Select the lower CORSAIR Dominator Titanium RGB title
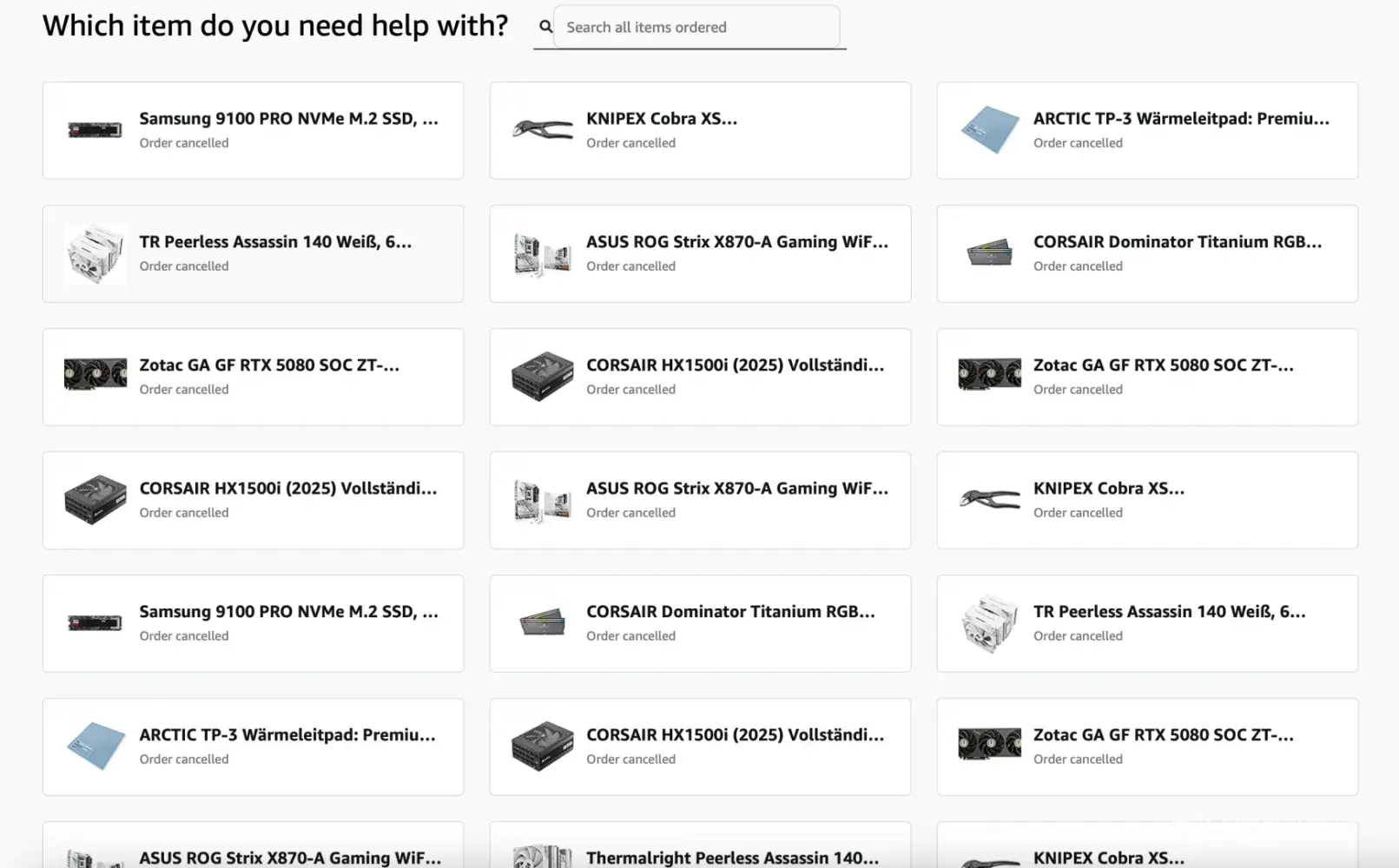The height and width of the screenshot is (868, 1399). click(x=730, y=612)
